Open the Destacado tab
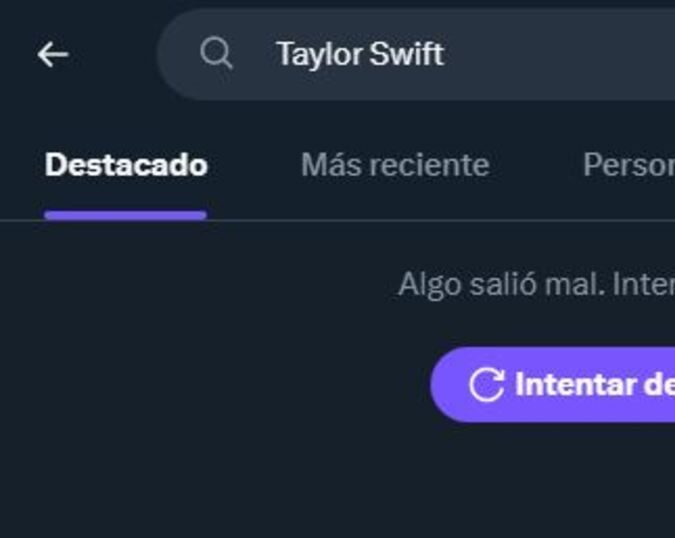The width and height of the screenshot is (675, 538). (126, 165)
